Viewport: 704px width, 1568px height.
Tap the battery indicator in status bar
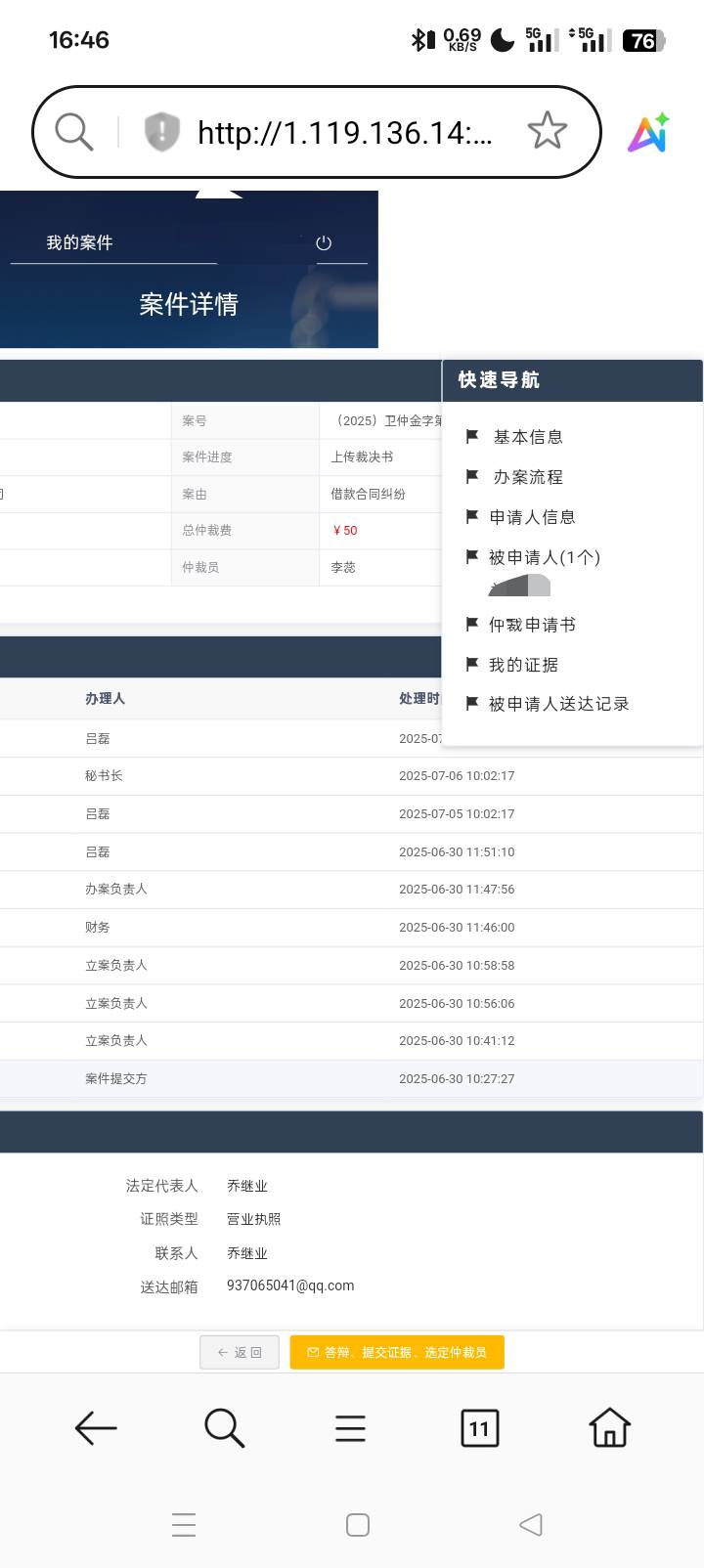[644, 40]
